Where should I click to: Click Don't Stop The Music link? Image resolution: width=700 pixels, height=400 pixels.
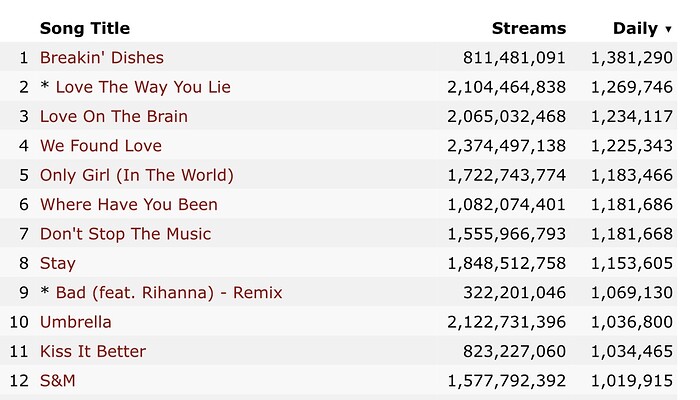125,234
